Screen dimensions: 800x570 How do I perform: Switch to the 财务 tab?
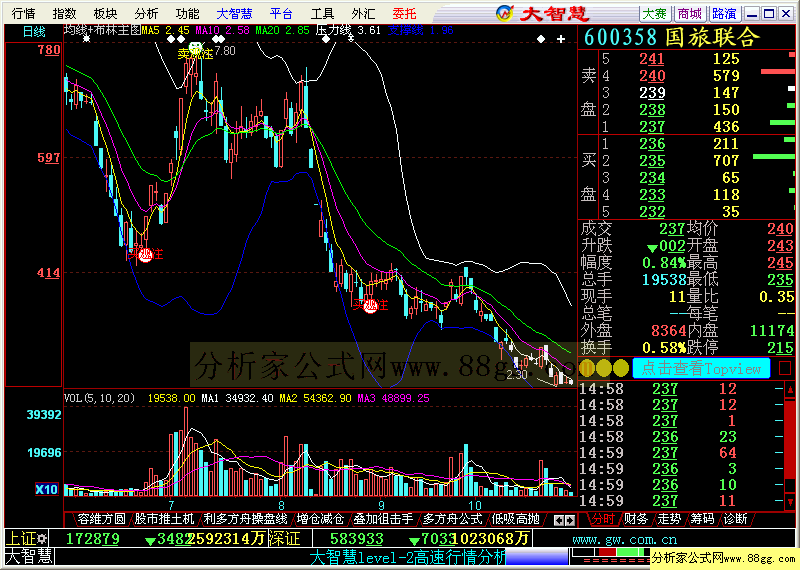coord(636,519)
